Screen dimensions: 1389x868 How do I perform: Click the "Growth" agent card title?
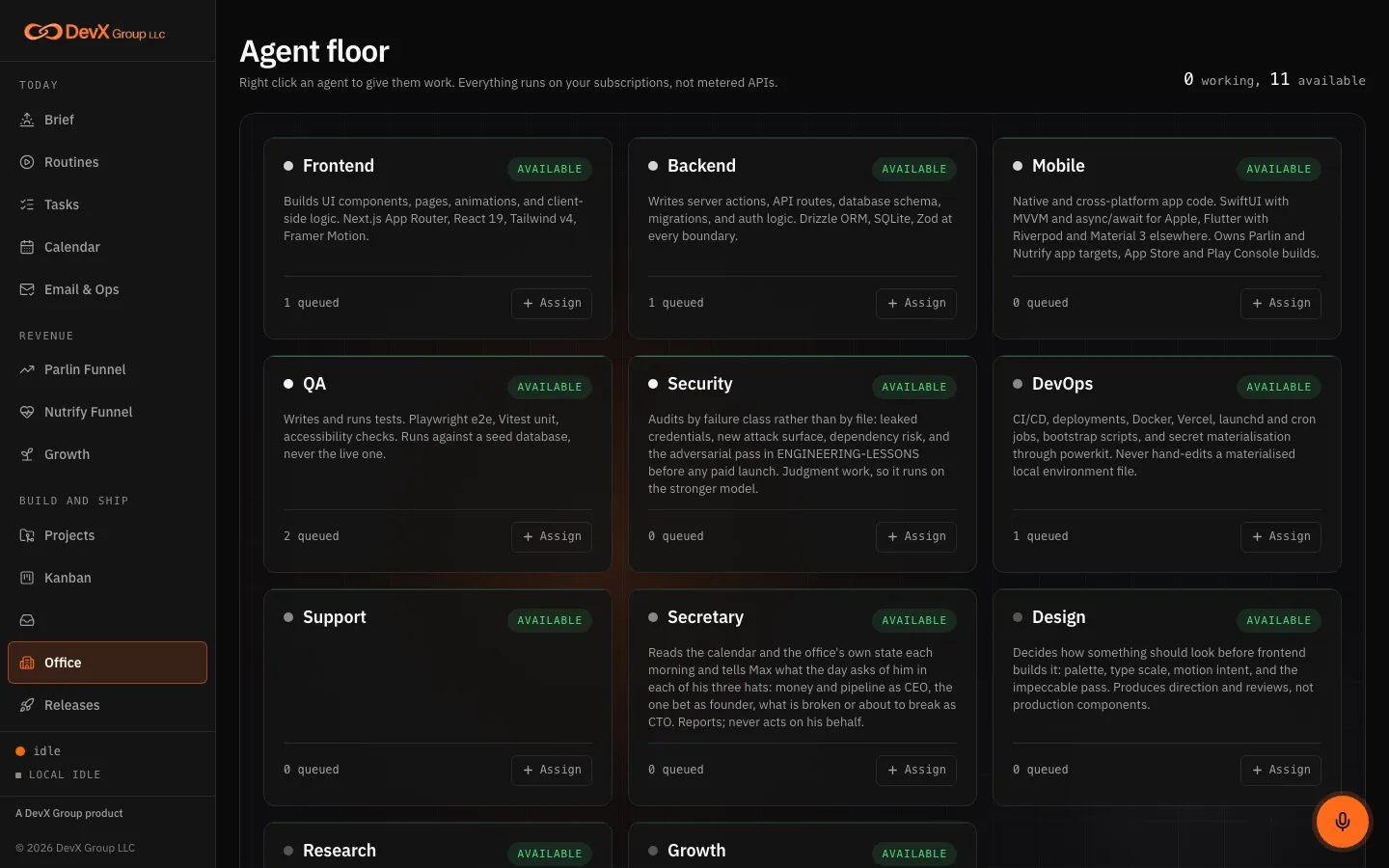pyautogui.click(x=696, y=851)
